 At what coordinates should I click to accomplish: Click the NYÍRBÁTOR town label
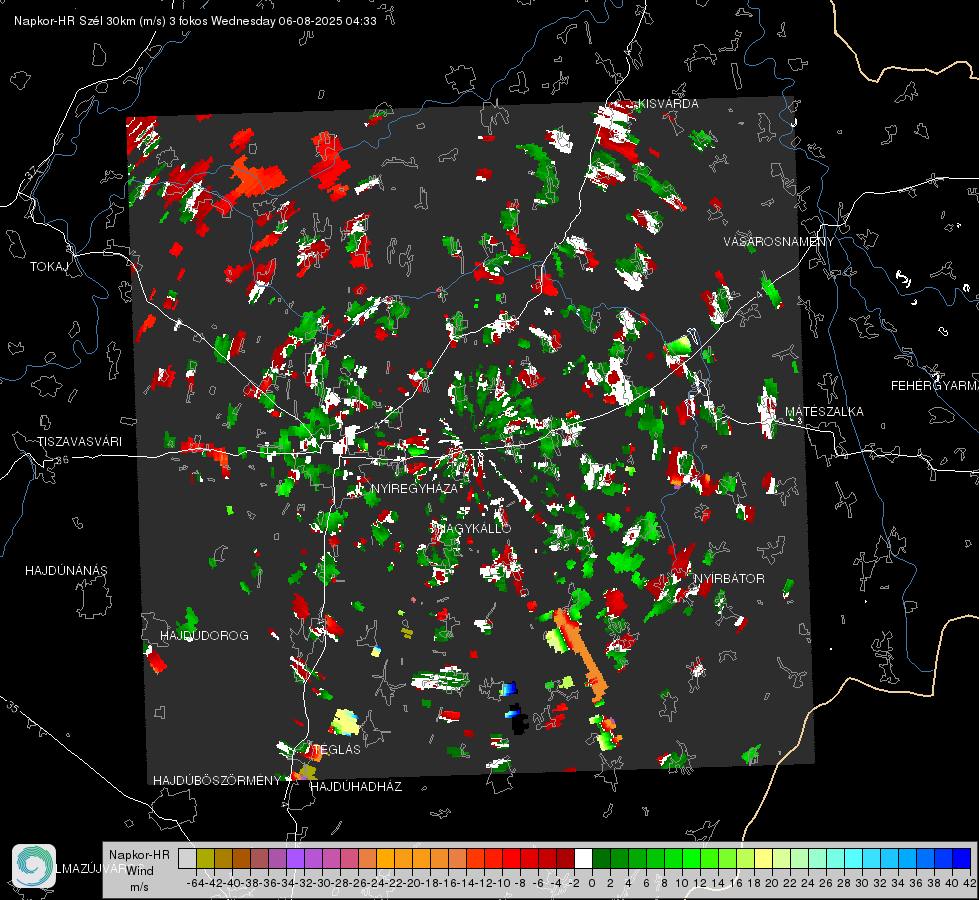click(729, 579)
